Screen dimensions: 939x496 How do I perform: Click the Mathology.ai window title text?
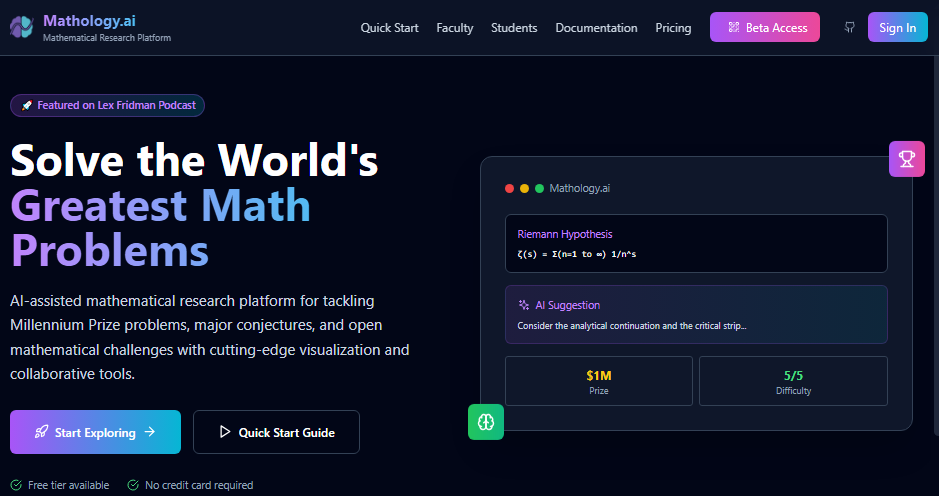point(580,188)
